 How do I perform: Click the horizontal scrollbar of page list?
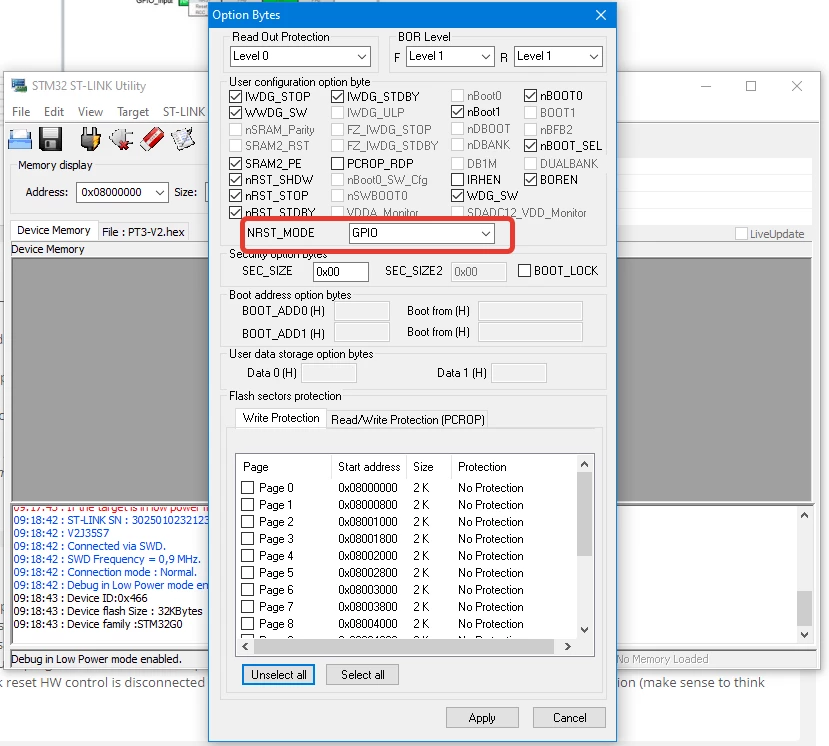(406, 646)
